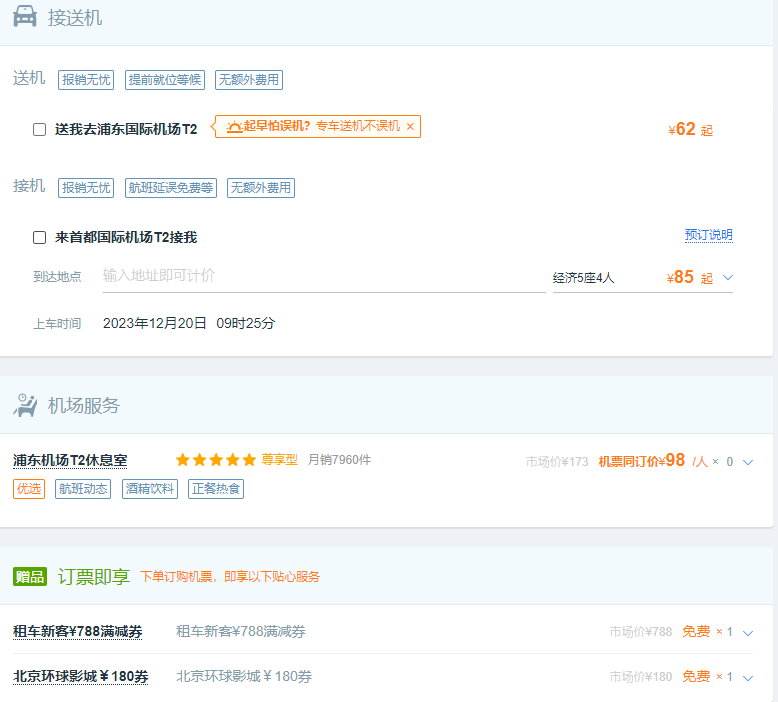Click the airport service seat icon
Image resolution: width=778 pixels, height=702 pixels.
pos(25,405)
